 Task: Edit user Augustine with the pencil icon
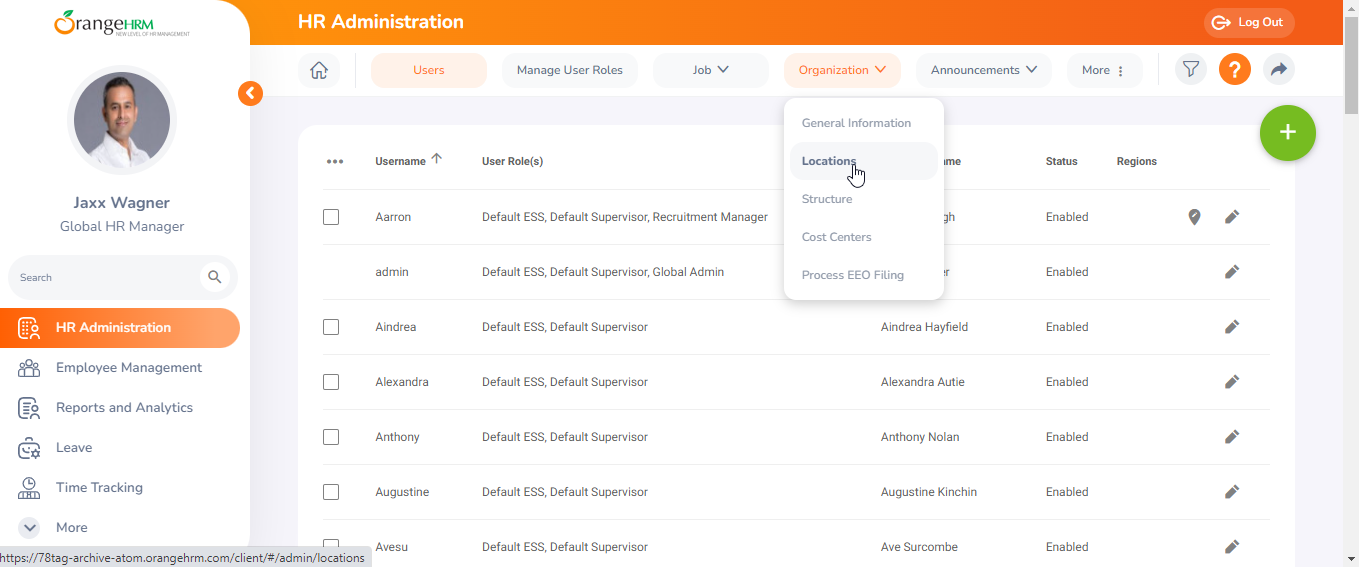point(1232,492)
